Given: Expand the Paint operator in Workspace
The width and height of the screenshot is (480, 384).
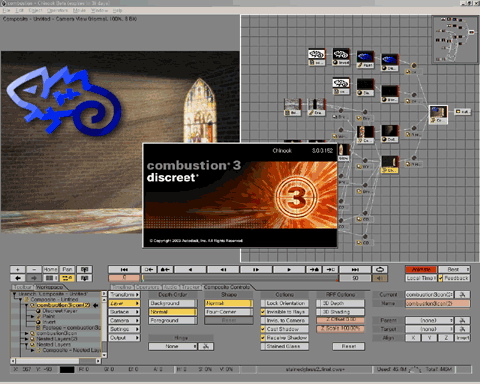Looking at the screenshot, I should click(x=32, y=316).
